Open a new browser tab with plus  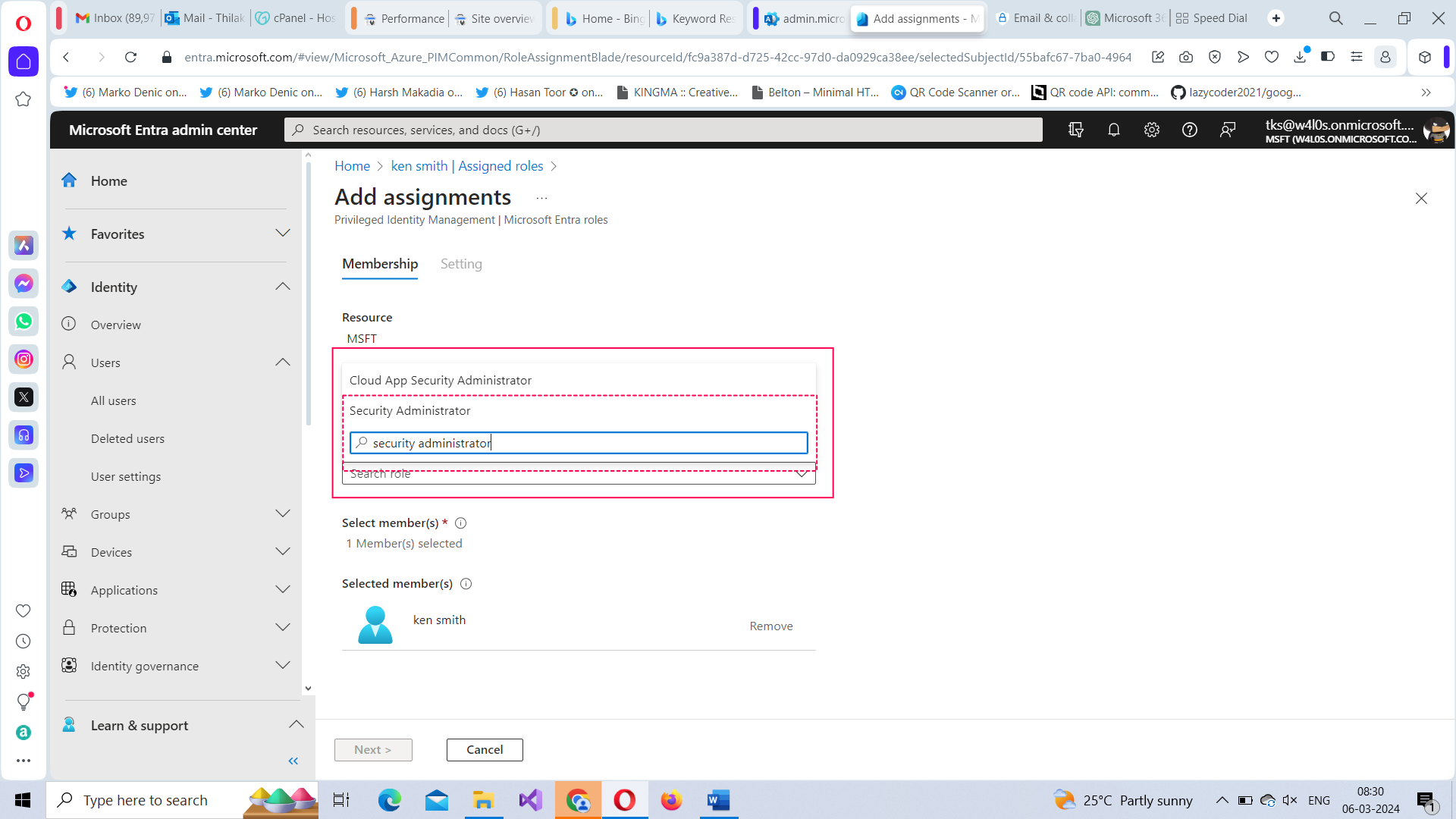[x=1276, y=18]
